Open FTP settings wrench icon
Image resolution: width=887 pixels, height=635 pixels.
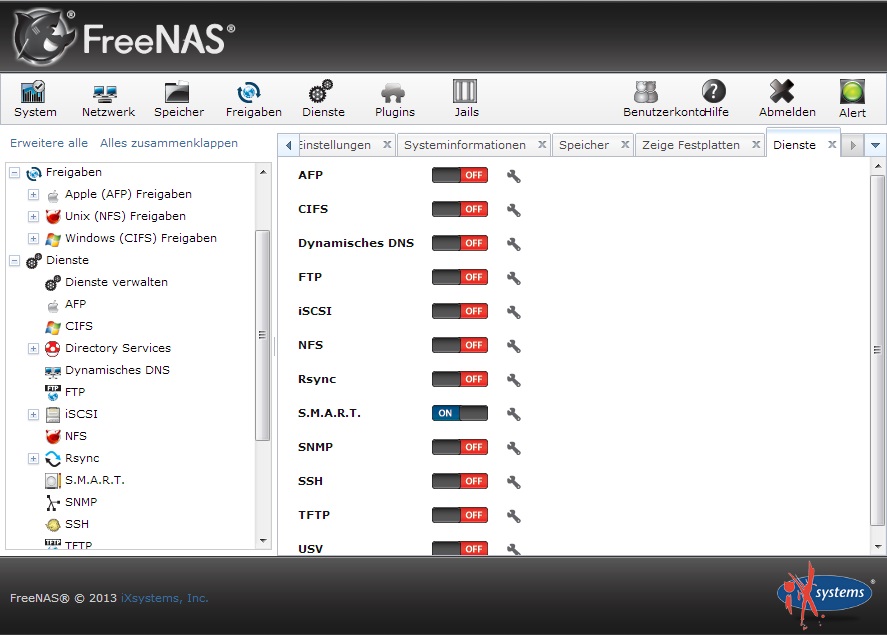(x=514, y=278)
